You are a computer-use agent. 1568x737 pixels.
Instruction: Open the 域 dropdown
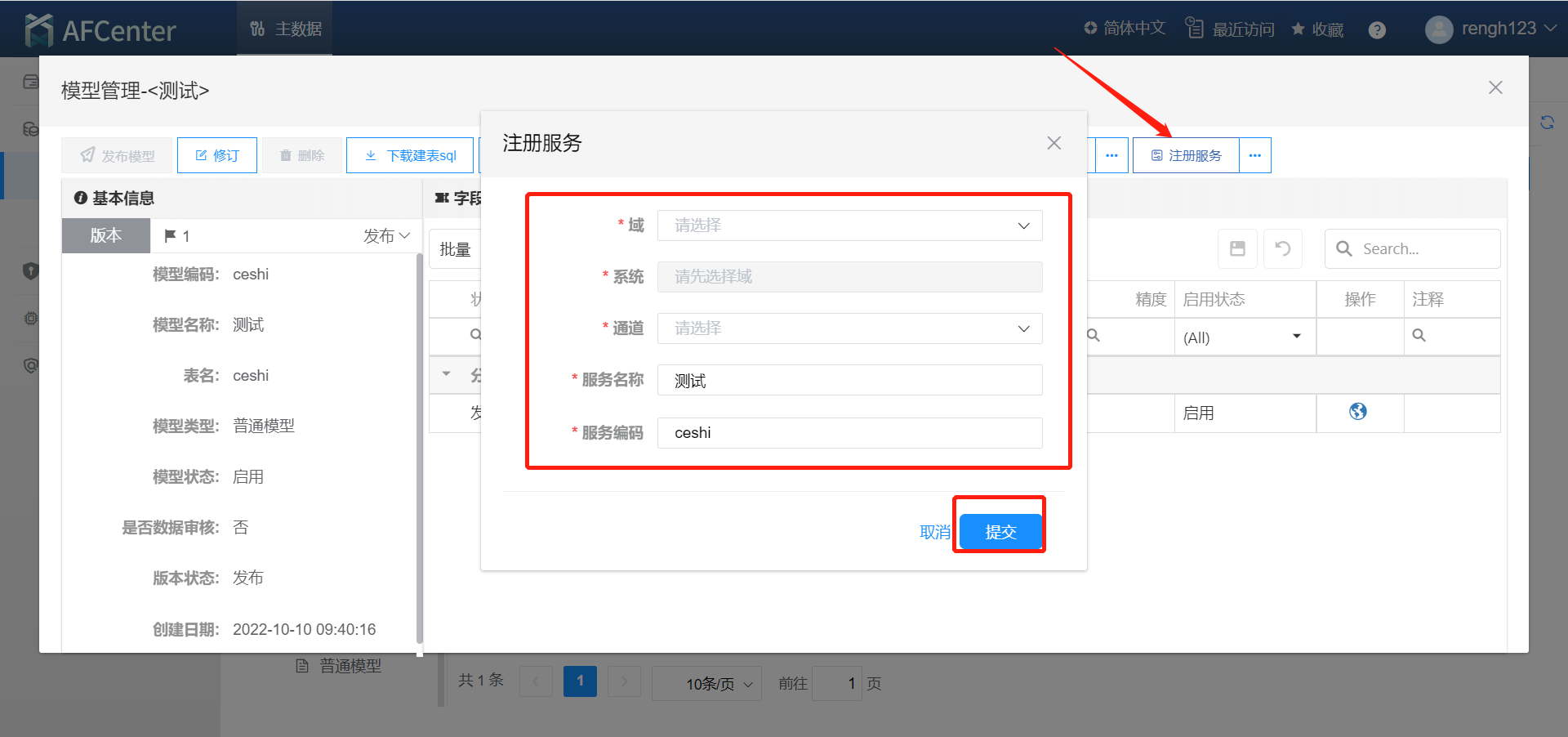pos(849,226)
